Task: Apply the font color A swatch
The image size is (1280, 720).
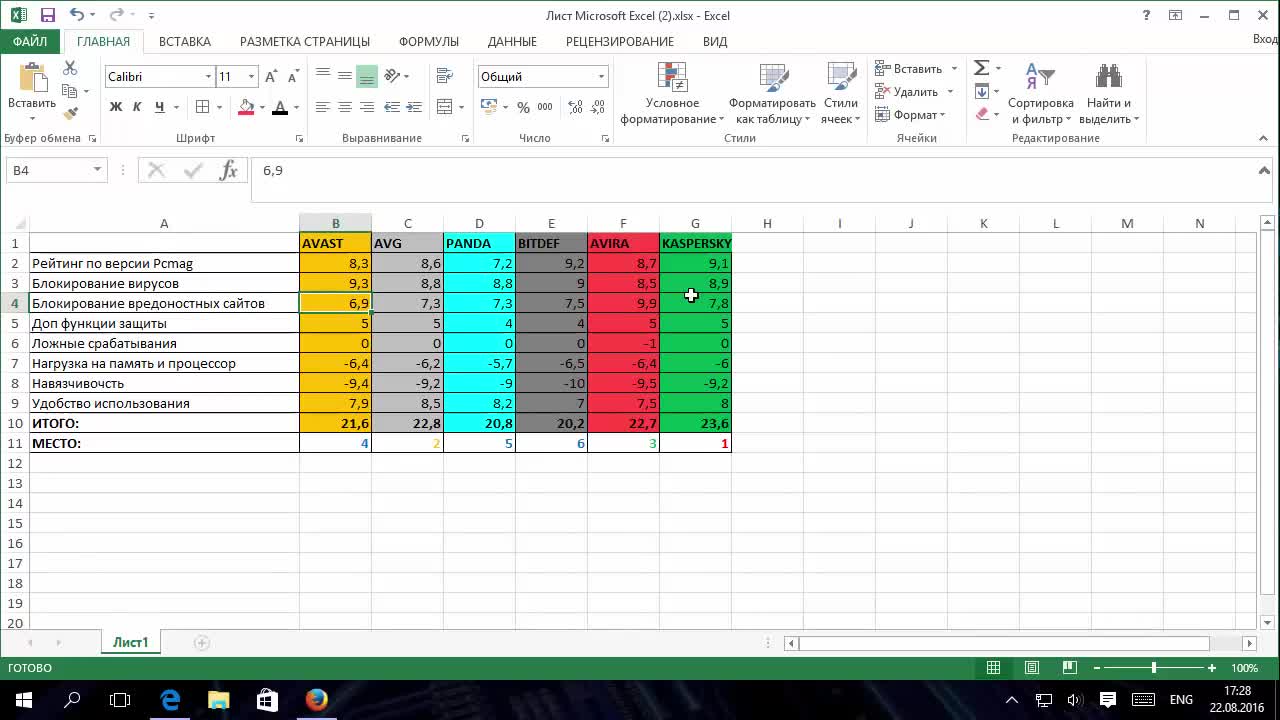Action: click(x=281, y=107)
